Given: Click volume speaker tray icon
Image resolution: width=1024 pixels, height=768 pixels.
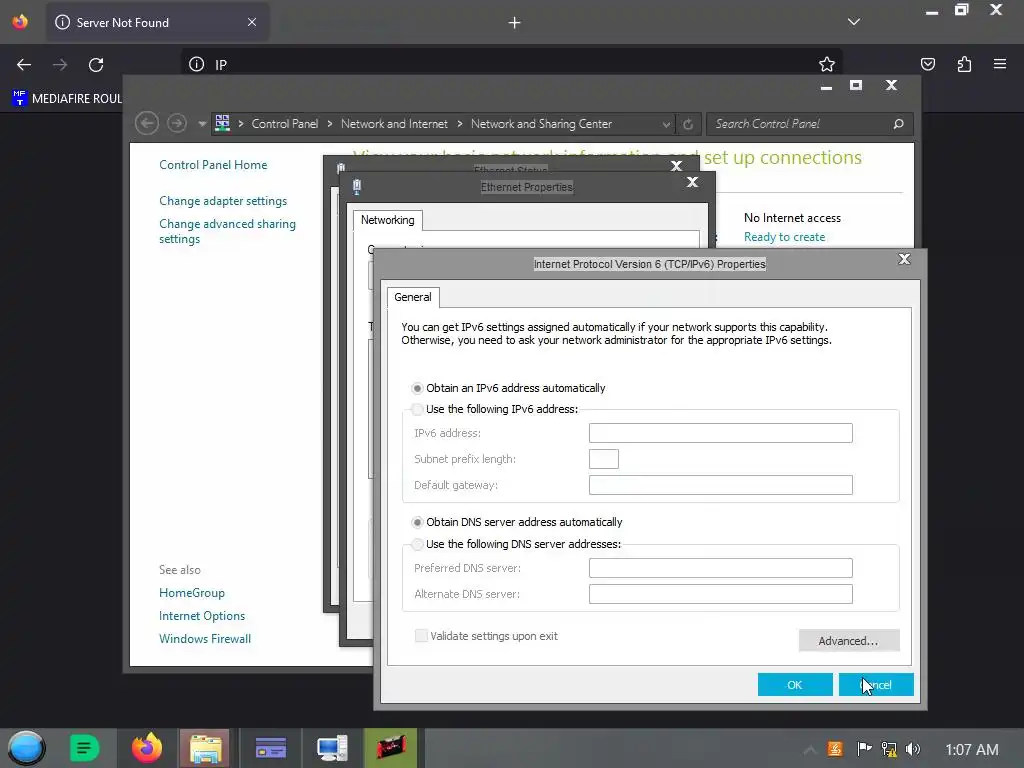Looking at the screenshot, I should [x=913, y=749].
